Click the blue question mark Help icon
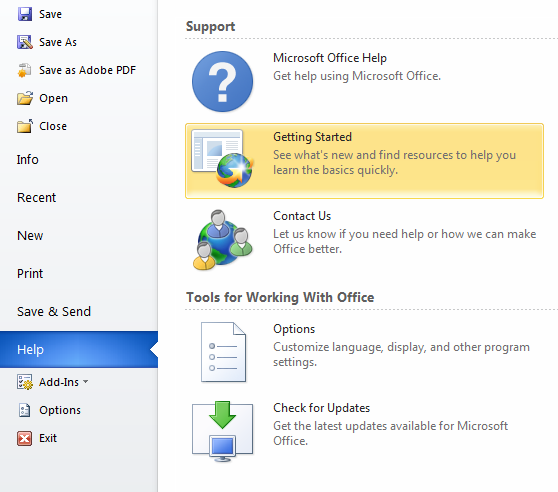The image size is (558, 492). (x=222, y=81)
